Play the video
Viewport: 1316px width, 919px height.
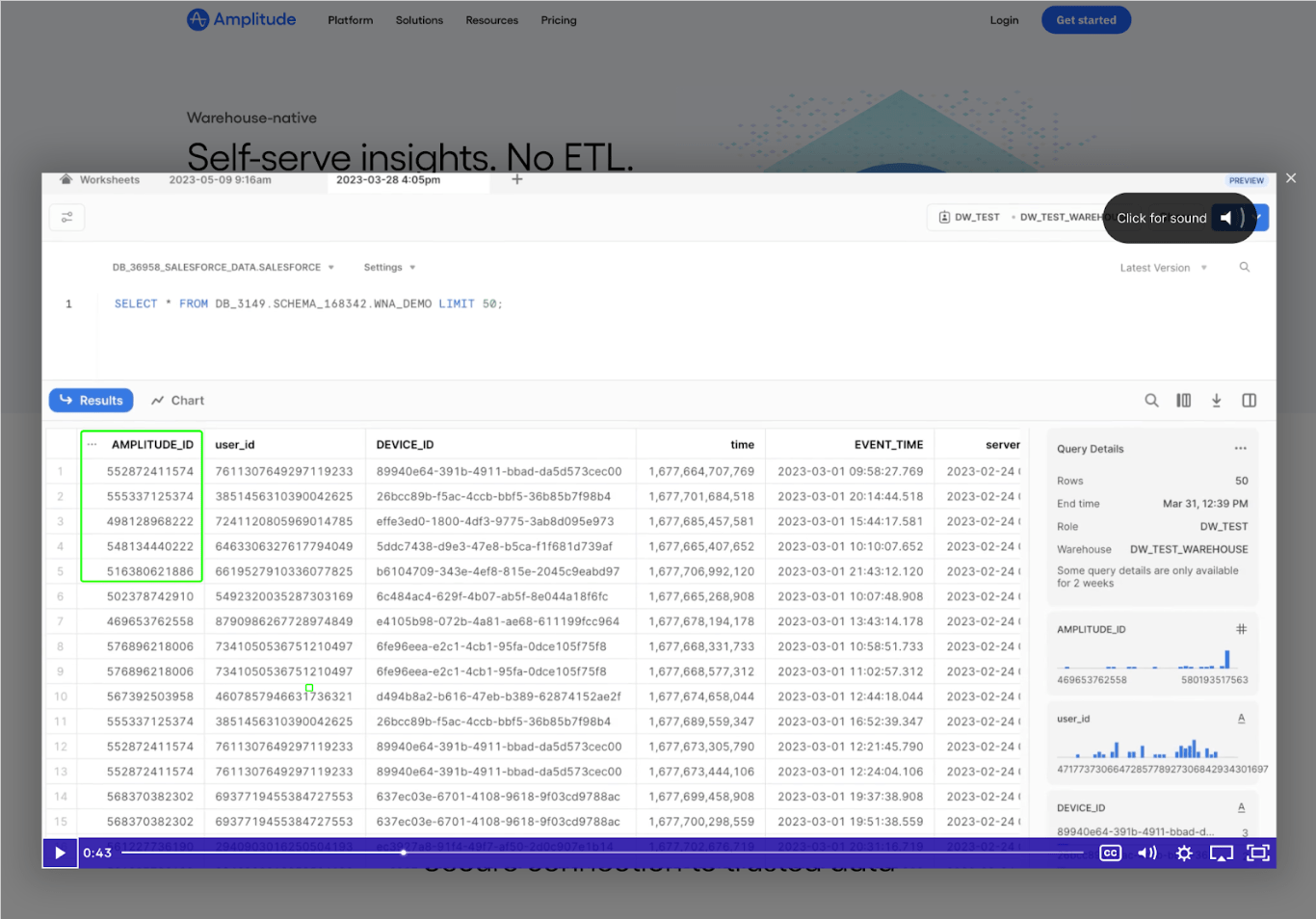(x=60, y=853)
